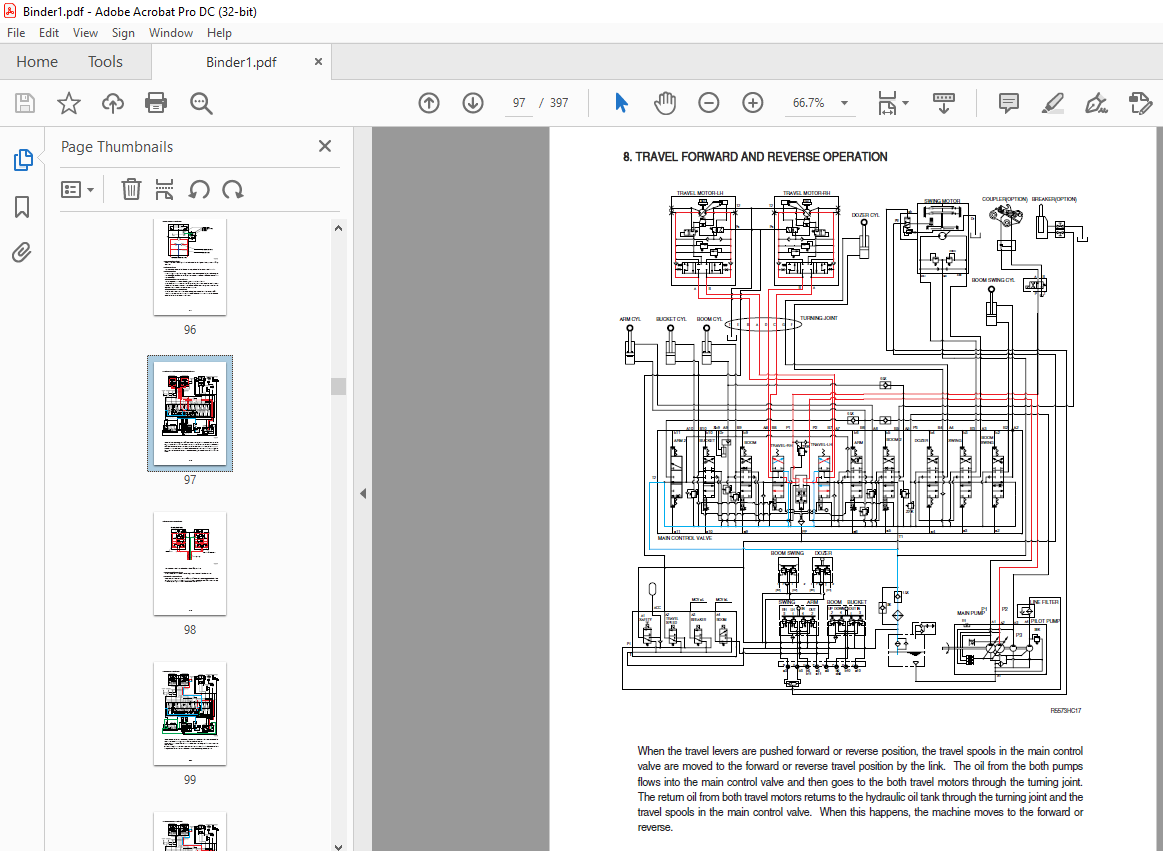This screenshot has width=1163, height=851.
Task: Click the Save file icon
Action: [24, 103]
